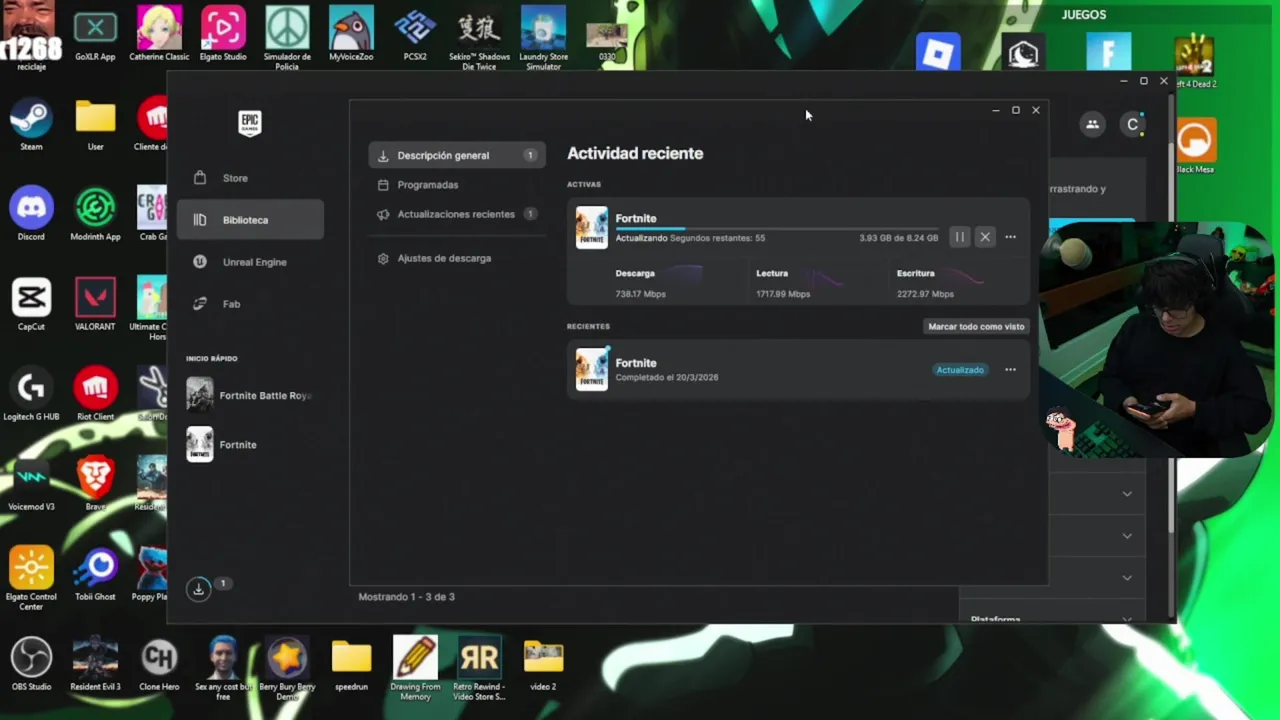Viewport: 1280px width, 720px height.
Task: View Actualizaciones recientes
Action: [x=457, y=214]
